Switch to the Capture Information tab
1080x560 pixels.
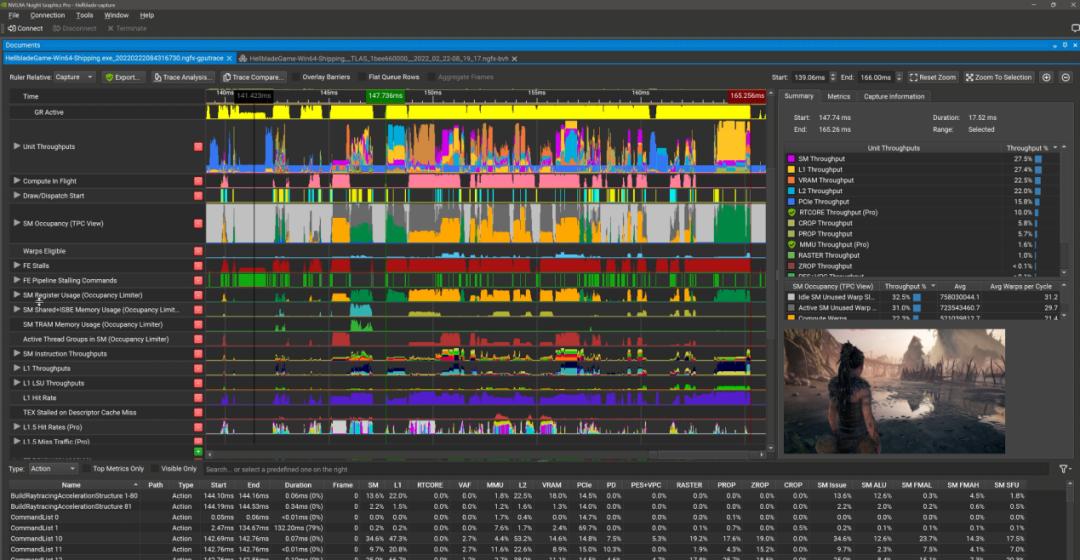point(894,96)
